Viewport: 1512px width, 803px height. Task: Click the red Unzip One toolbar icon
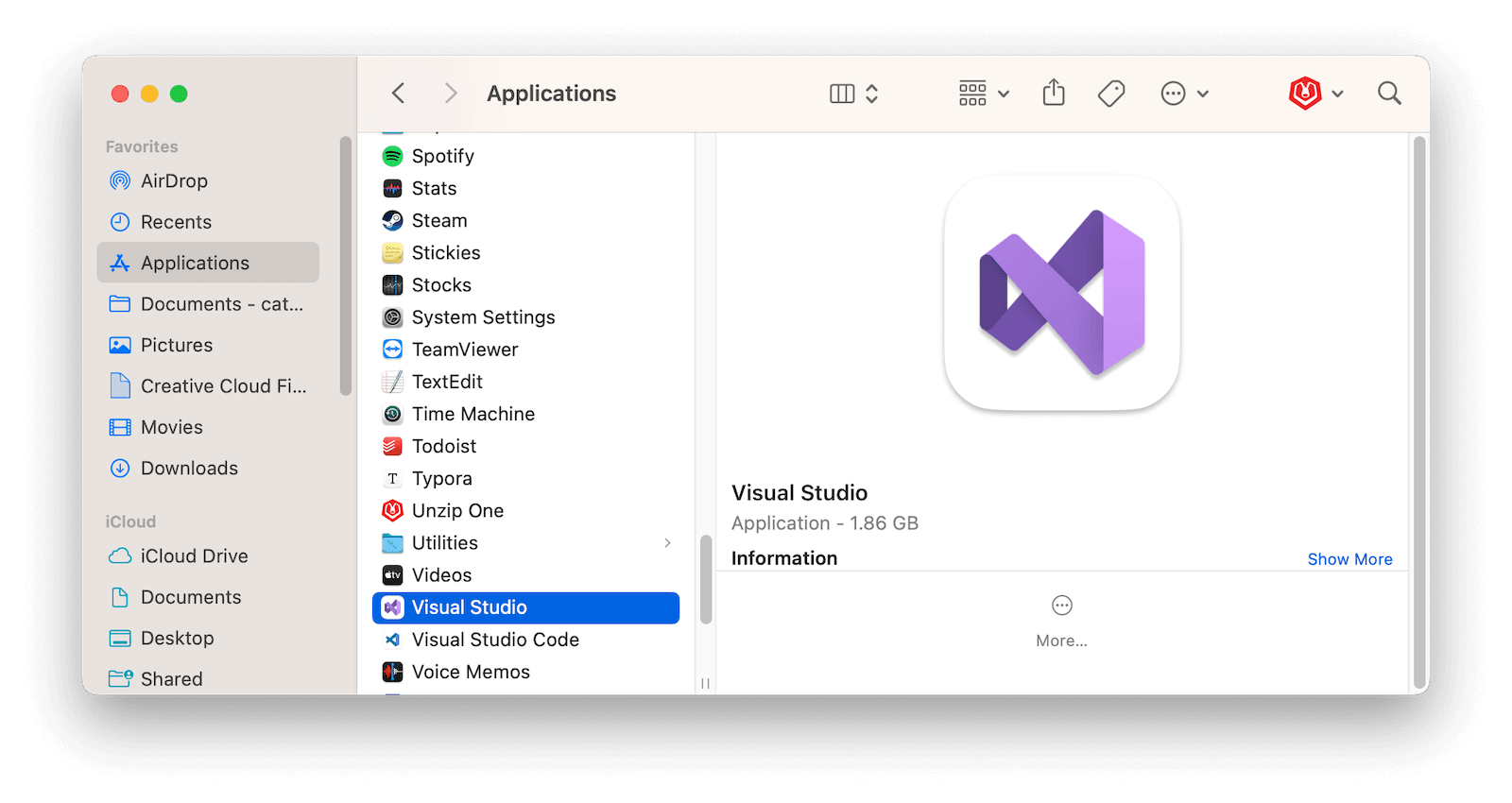pos(1305,93)
